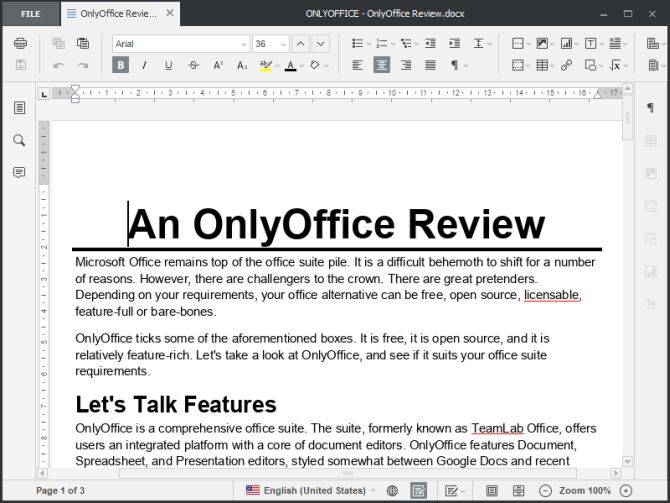Screen dimensions: 670x503
Task: Open font color dropdown arrow
Action: (x=302, y=66)
